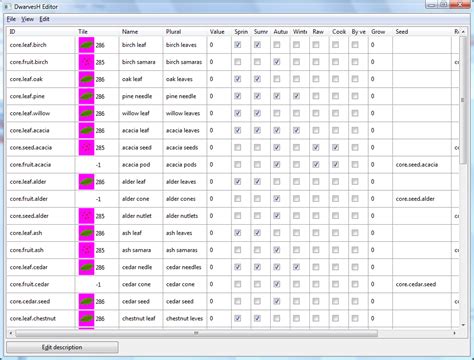Image resolution: width=474 pixels, height=360 pixels.
Task: Click the alder nutlet tile image
Action: [x=86, y=216]
